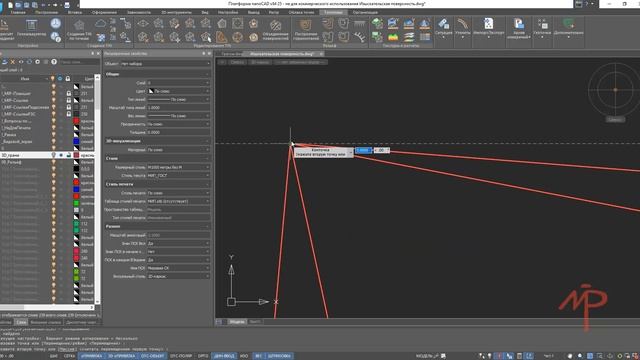Image resolution: width=640 pixels, height=360 pixels.
Task: Click the help question-mark icon in Layers panel
Action: click(53, 62)
